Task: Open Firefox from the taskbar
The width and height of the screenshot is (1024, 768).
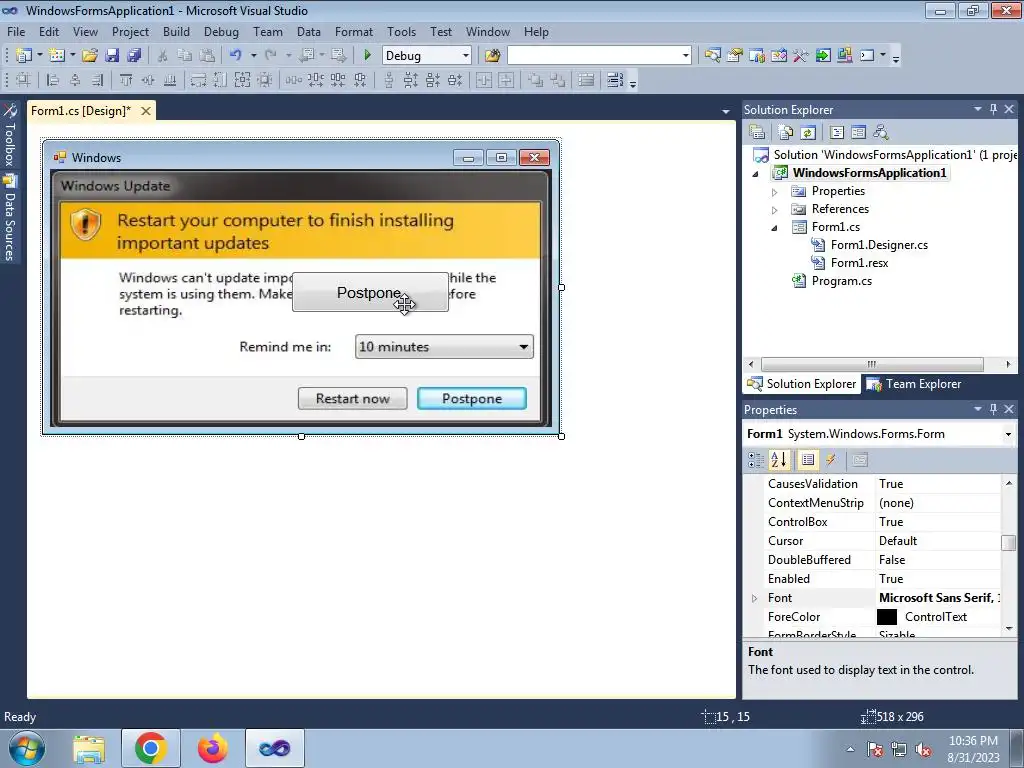Action: tap(212, 748)
